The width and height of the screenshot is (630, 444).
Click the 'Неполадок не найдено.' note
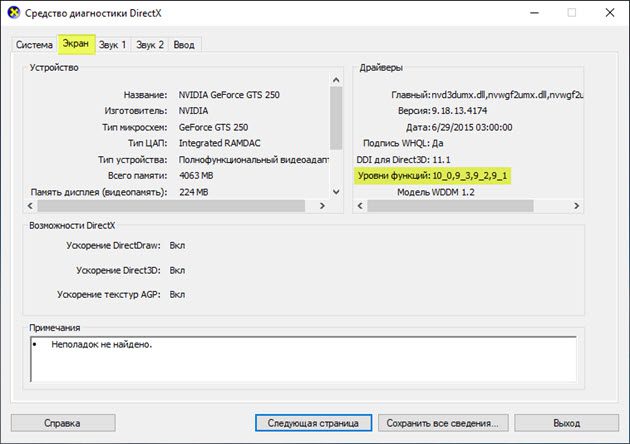[x=102, y=344]
